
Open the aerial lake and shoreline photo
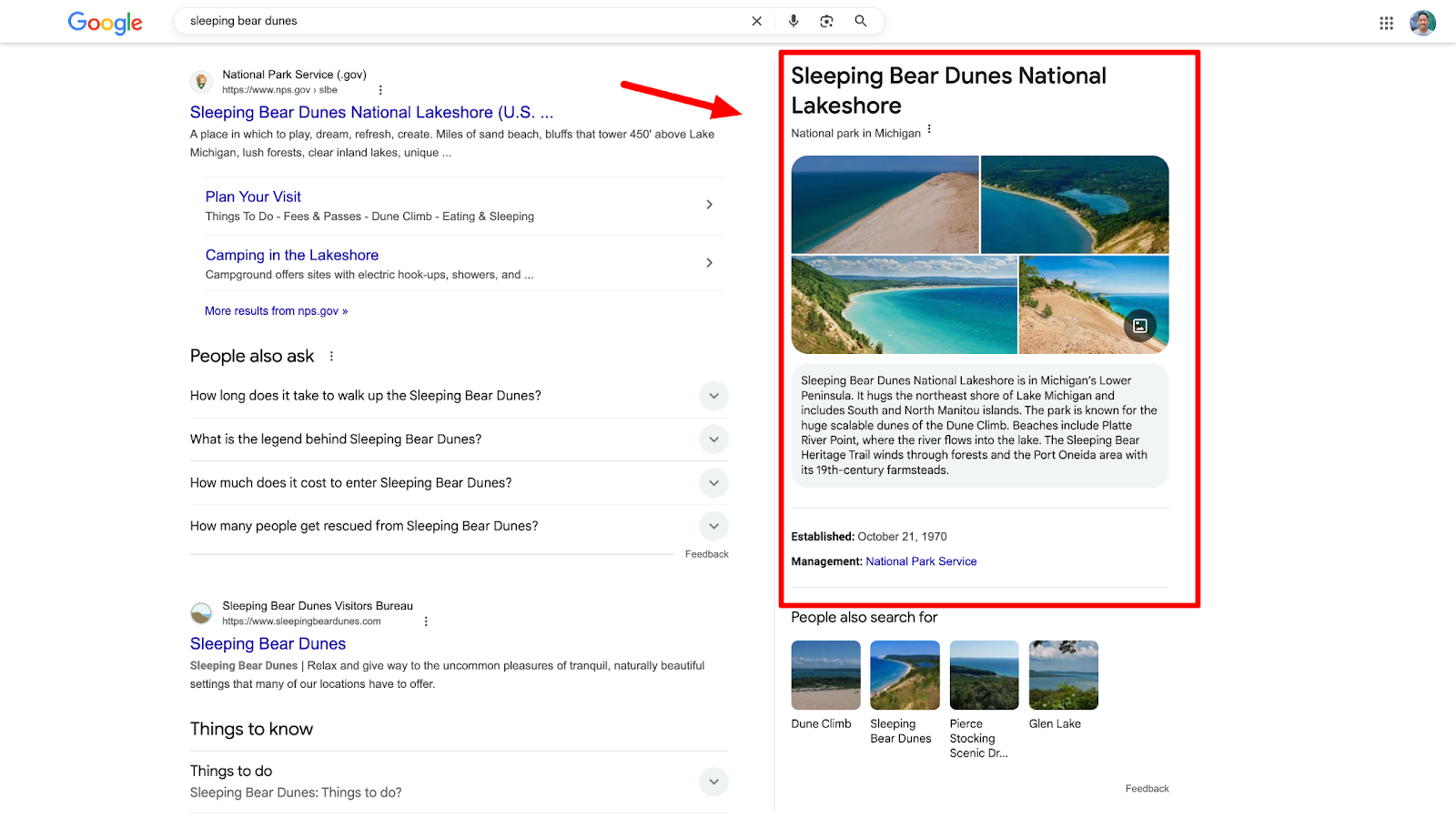(x=1075, y=205)
